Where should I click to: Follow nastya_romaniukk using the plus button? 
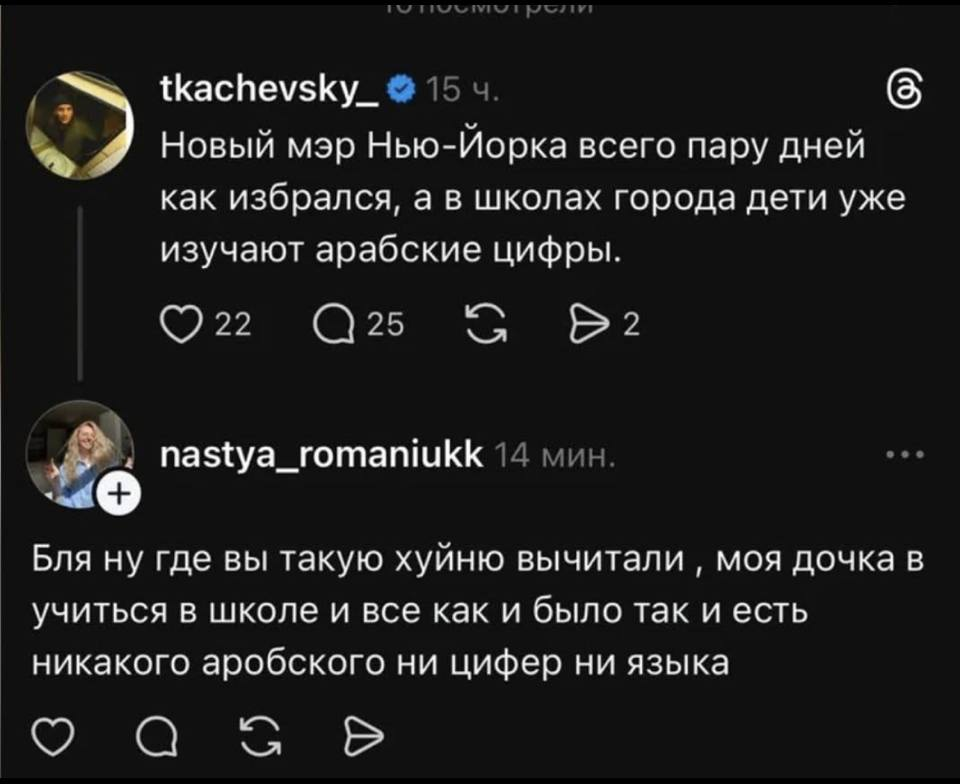pyautogui.click(x=117, y=493)
